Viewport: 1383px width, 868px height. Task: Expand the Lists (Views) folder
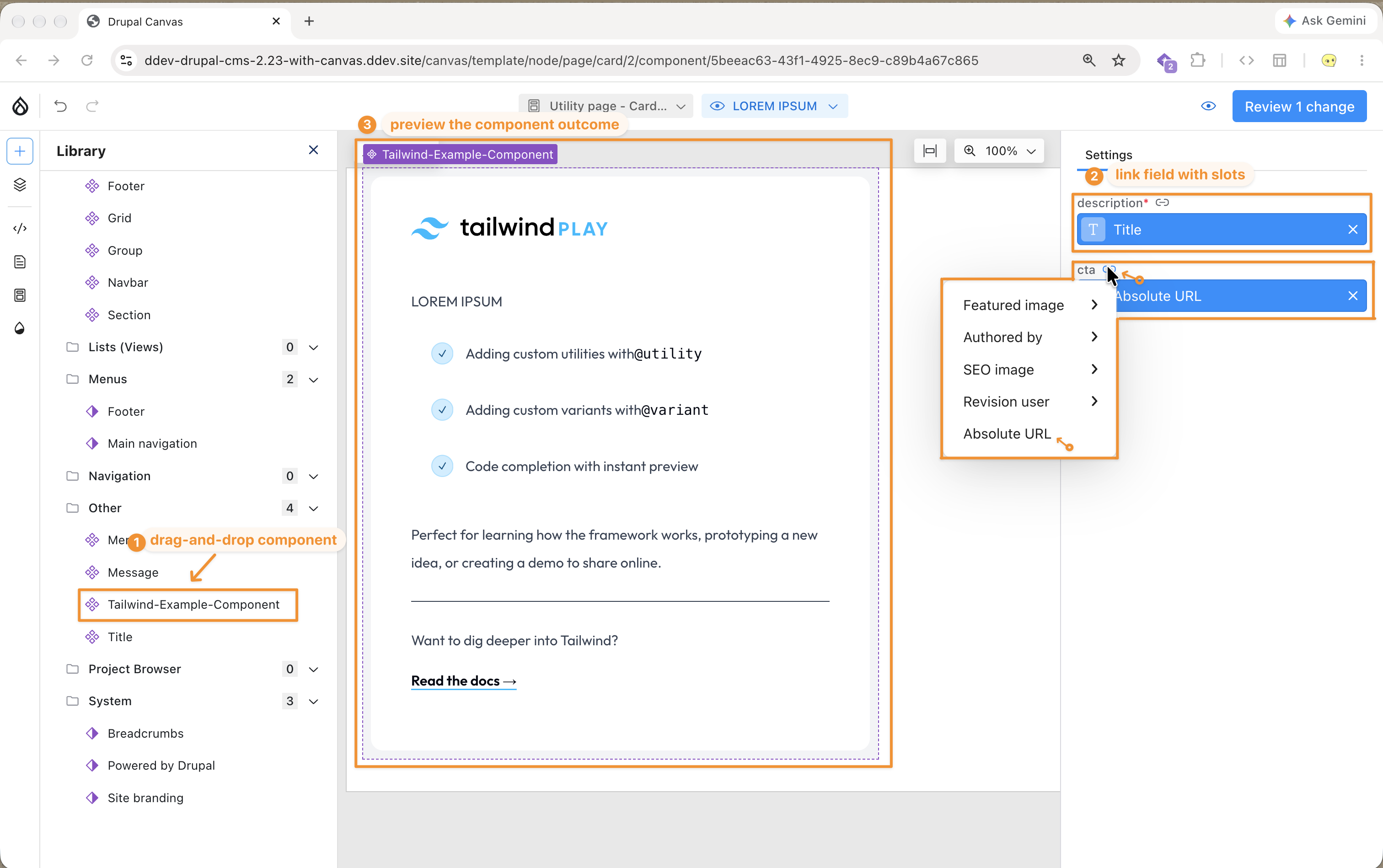313,347
